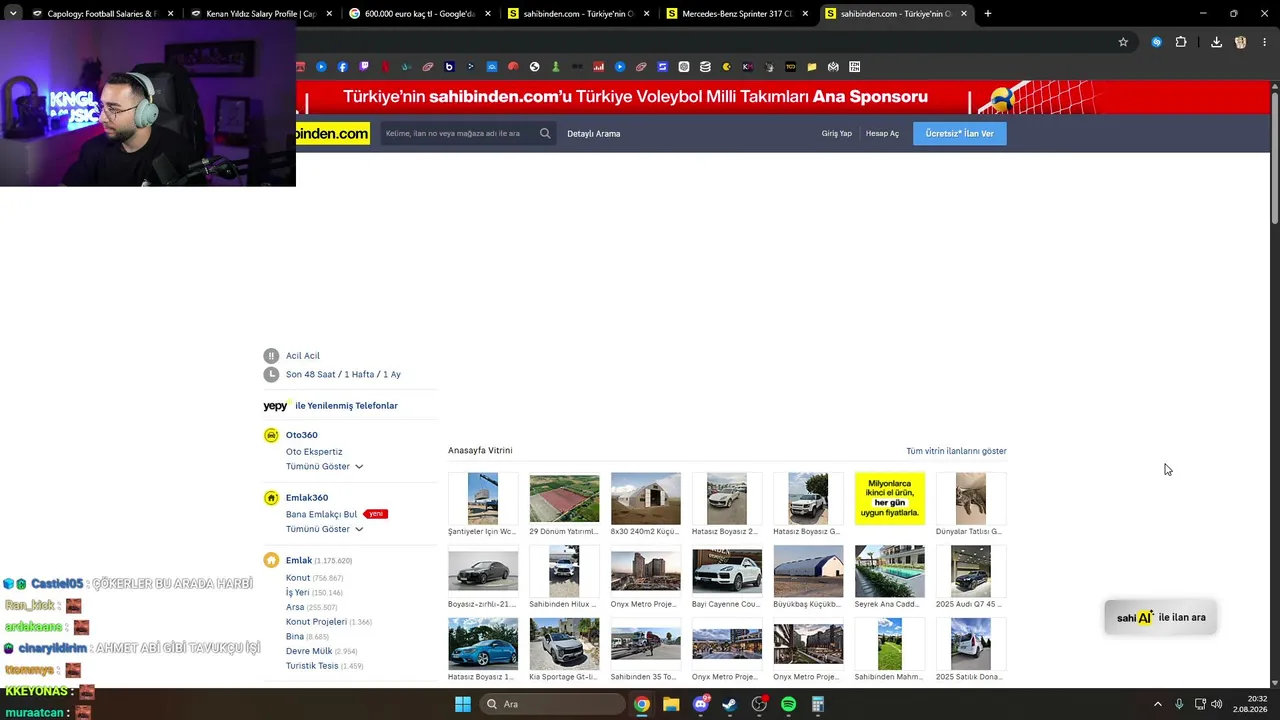Screen dimensions: 1280x720
Task: Click the orange Emlak category icon
Action: coord(271,560)
